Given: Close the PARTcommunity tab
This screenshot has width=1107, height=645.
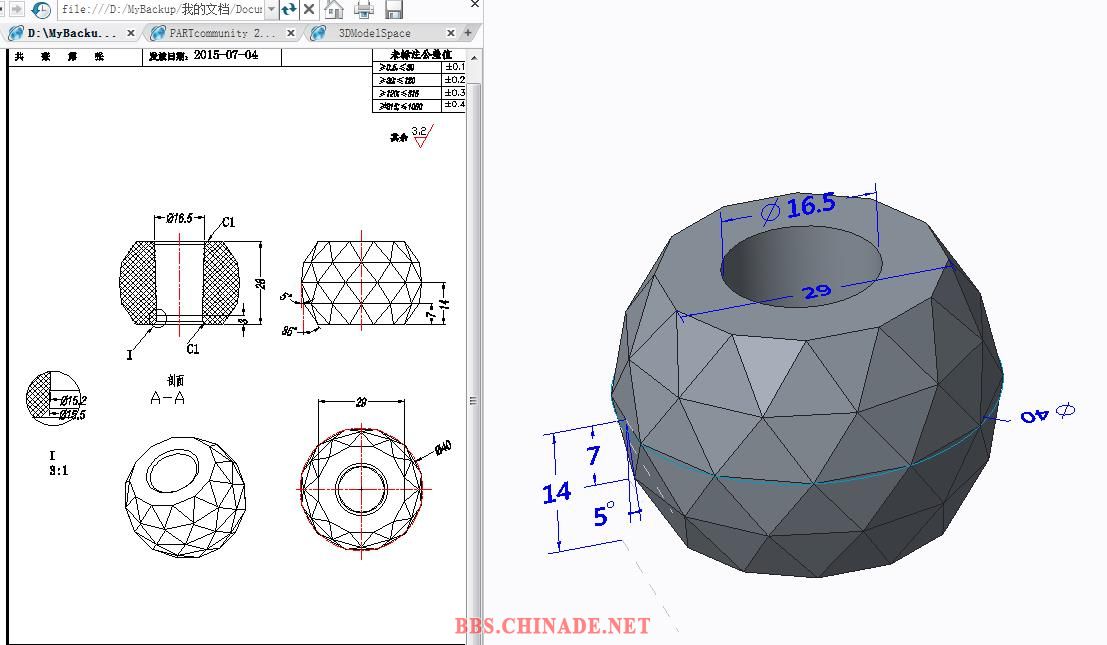Looking at the screenshot, I should [x=291, y=33].
